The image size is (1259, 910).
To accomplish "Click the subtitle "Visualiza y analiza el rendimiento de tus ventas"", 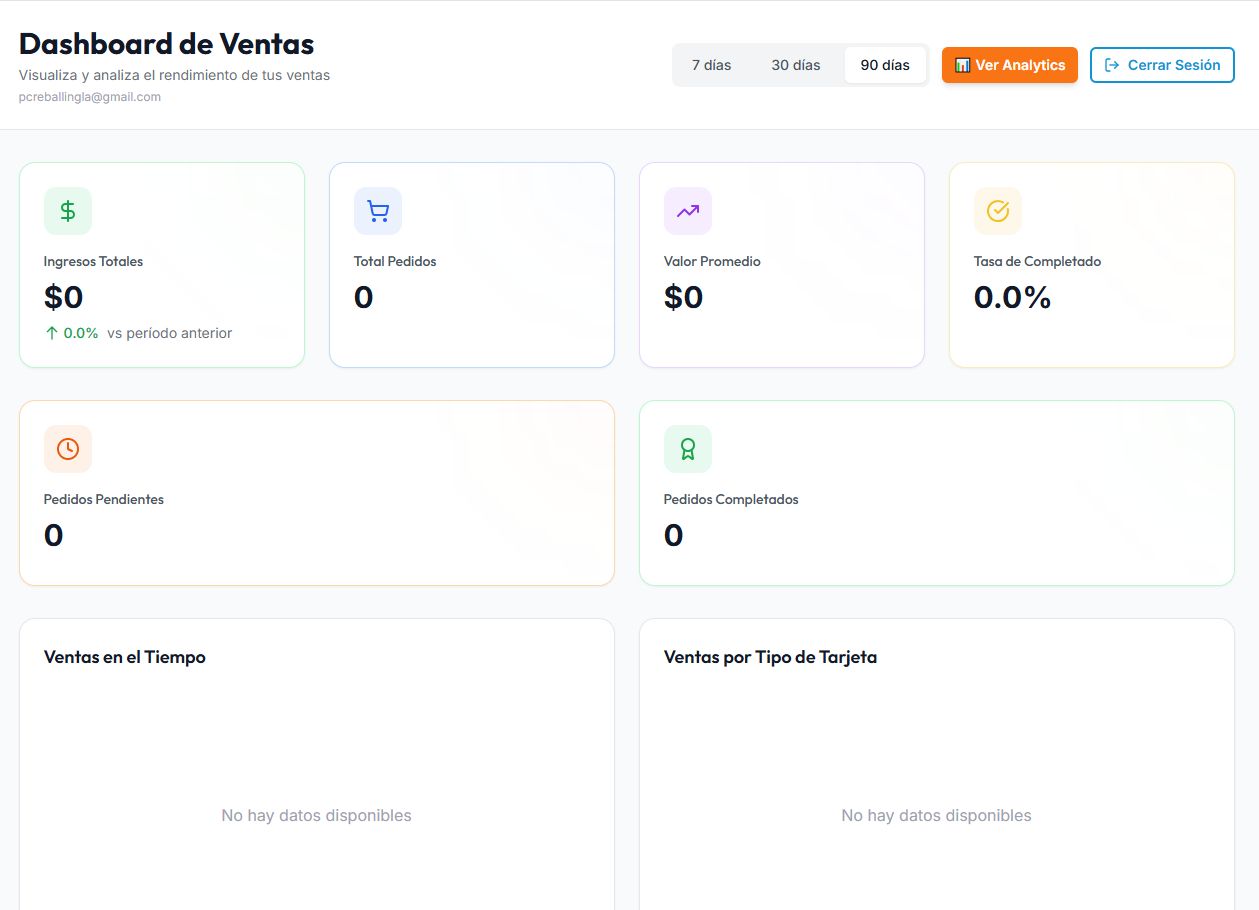I will [x=174, y=75].
